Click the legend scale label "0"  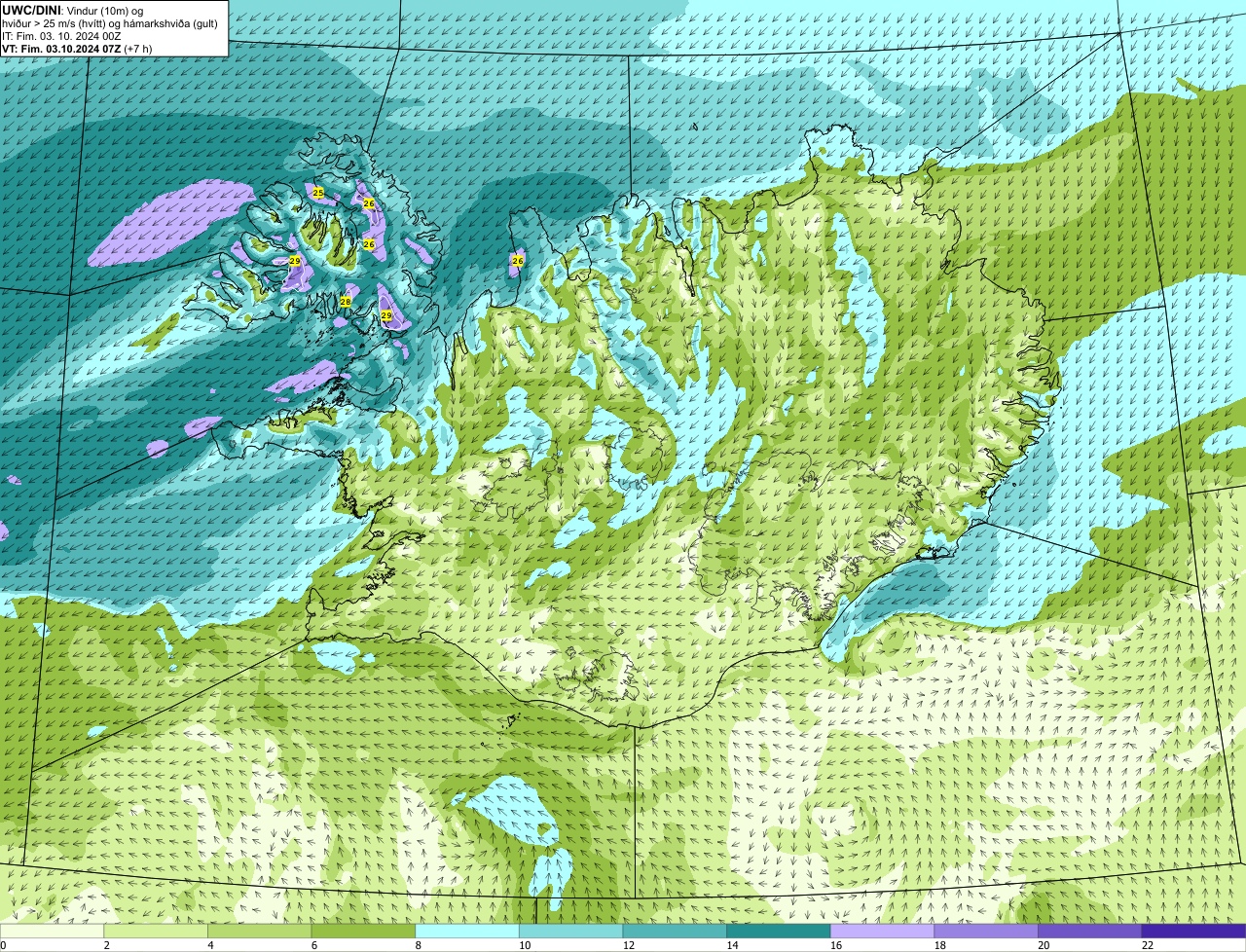tap(3, 945)
